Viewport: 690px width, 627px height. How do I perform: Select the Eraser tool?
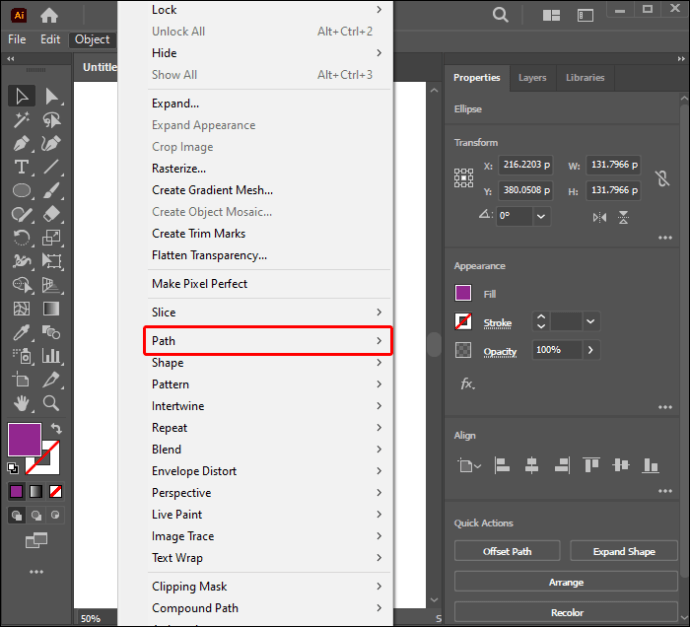pyautogui.click(x=51, y=214)
